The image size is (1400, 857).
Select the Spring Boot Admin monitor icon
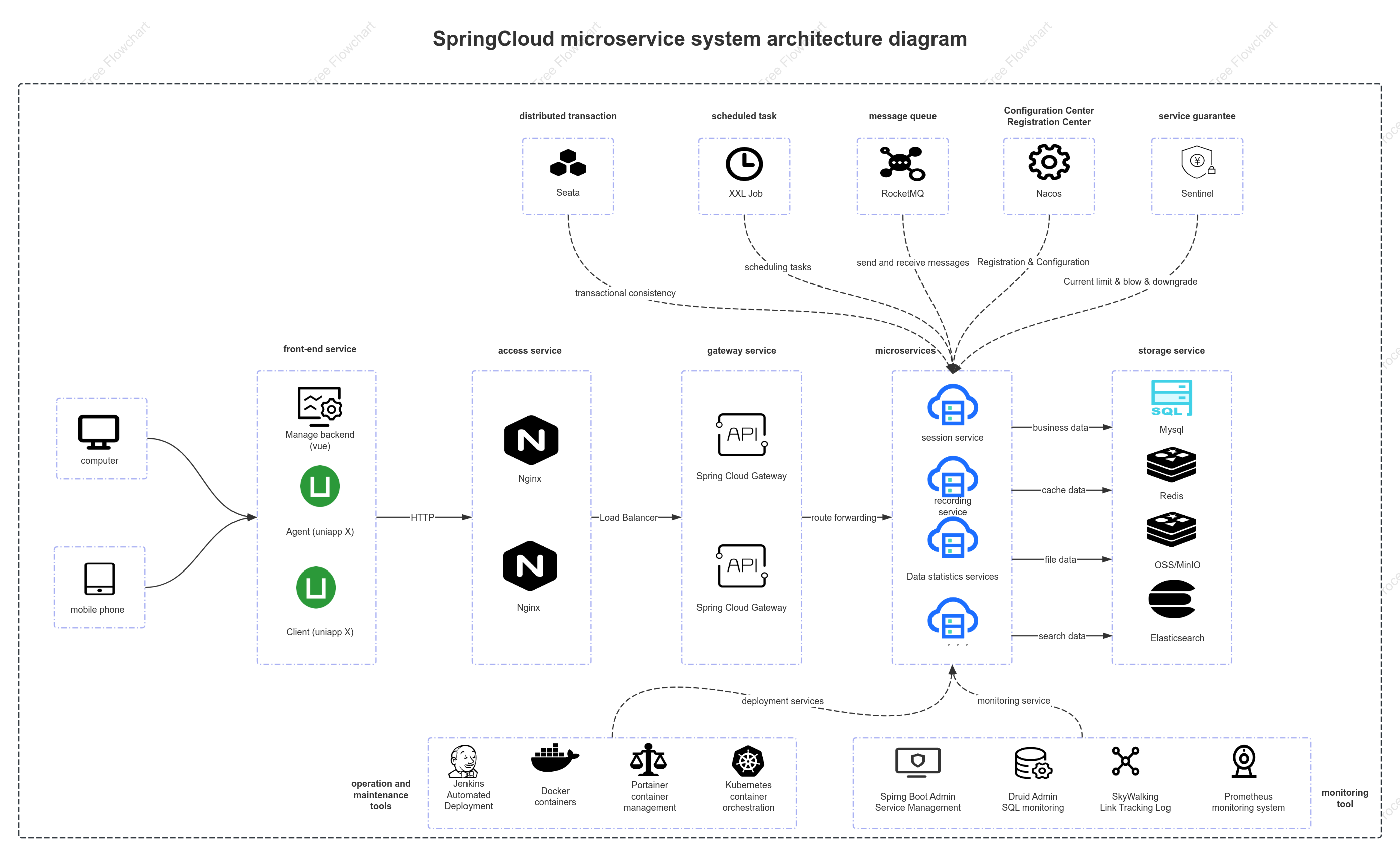point(917,763)
